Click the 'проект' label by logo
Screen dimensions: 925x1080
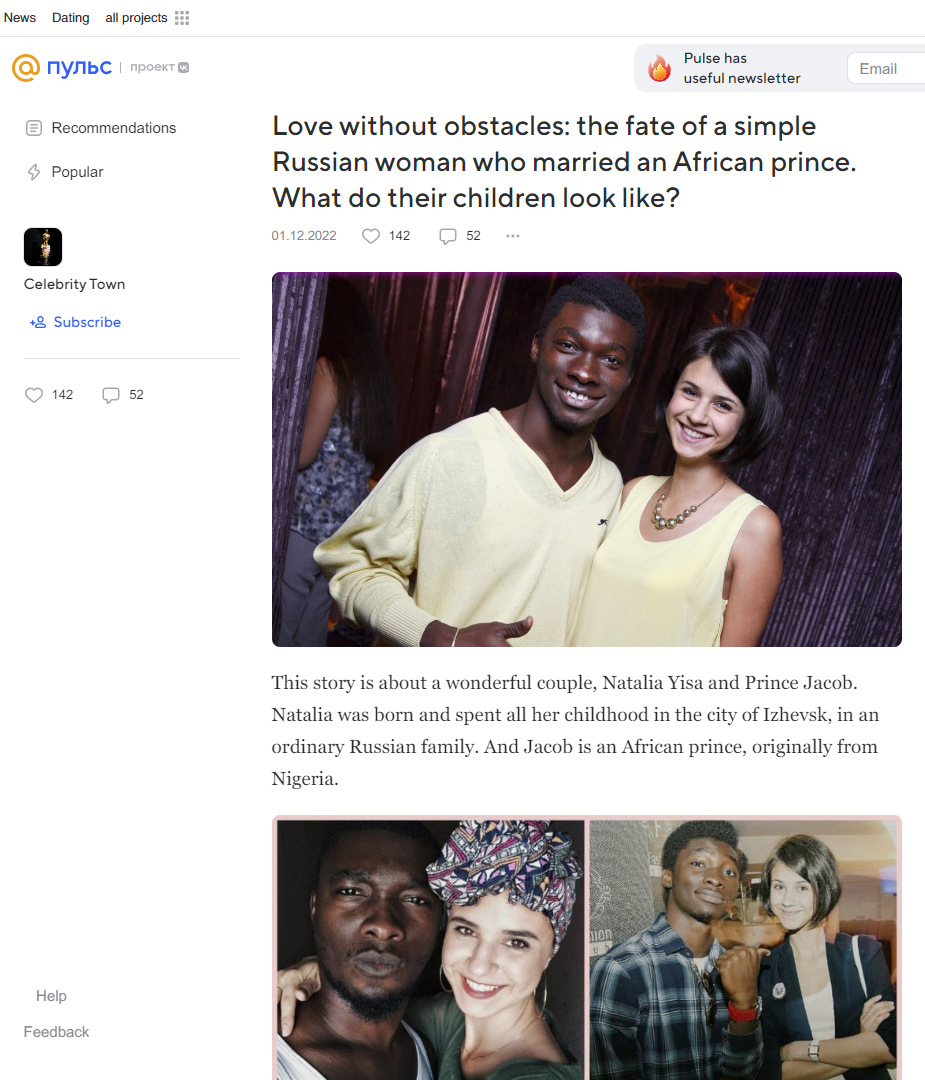pos(152,68)
